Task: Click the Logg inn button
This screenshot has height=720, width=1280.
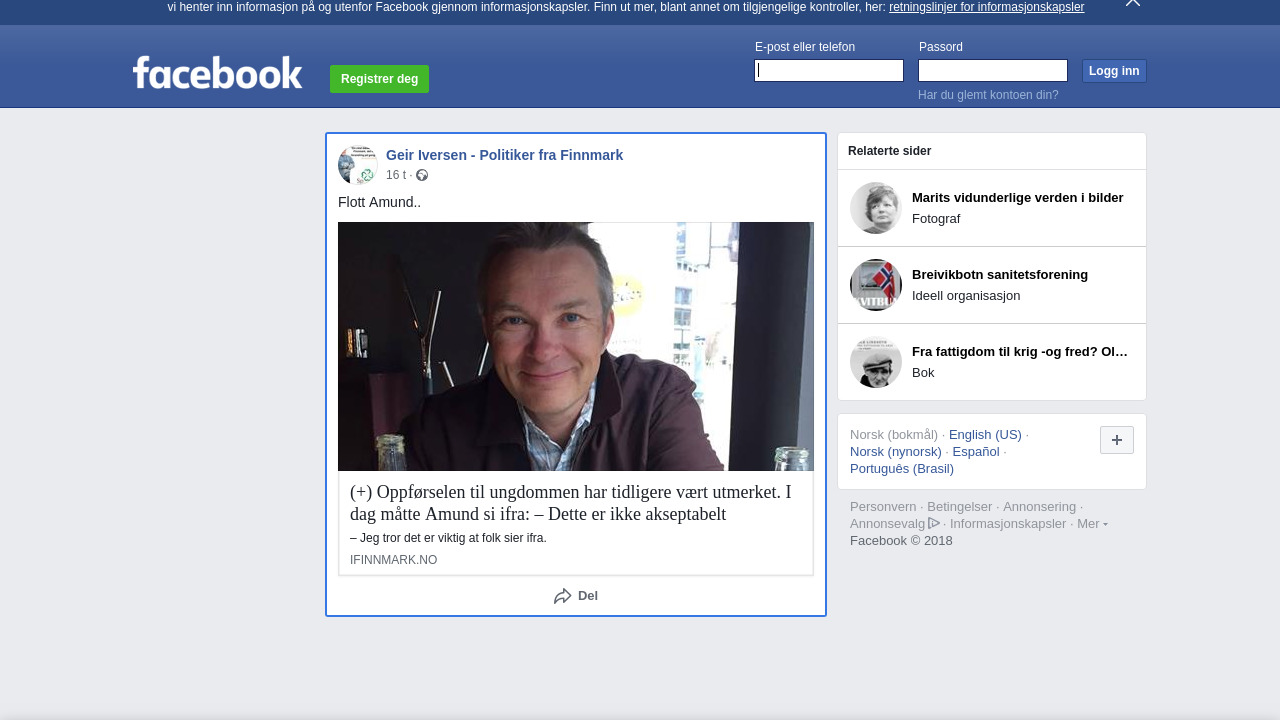Action: tap(1114, 71)
